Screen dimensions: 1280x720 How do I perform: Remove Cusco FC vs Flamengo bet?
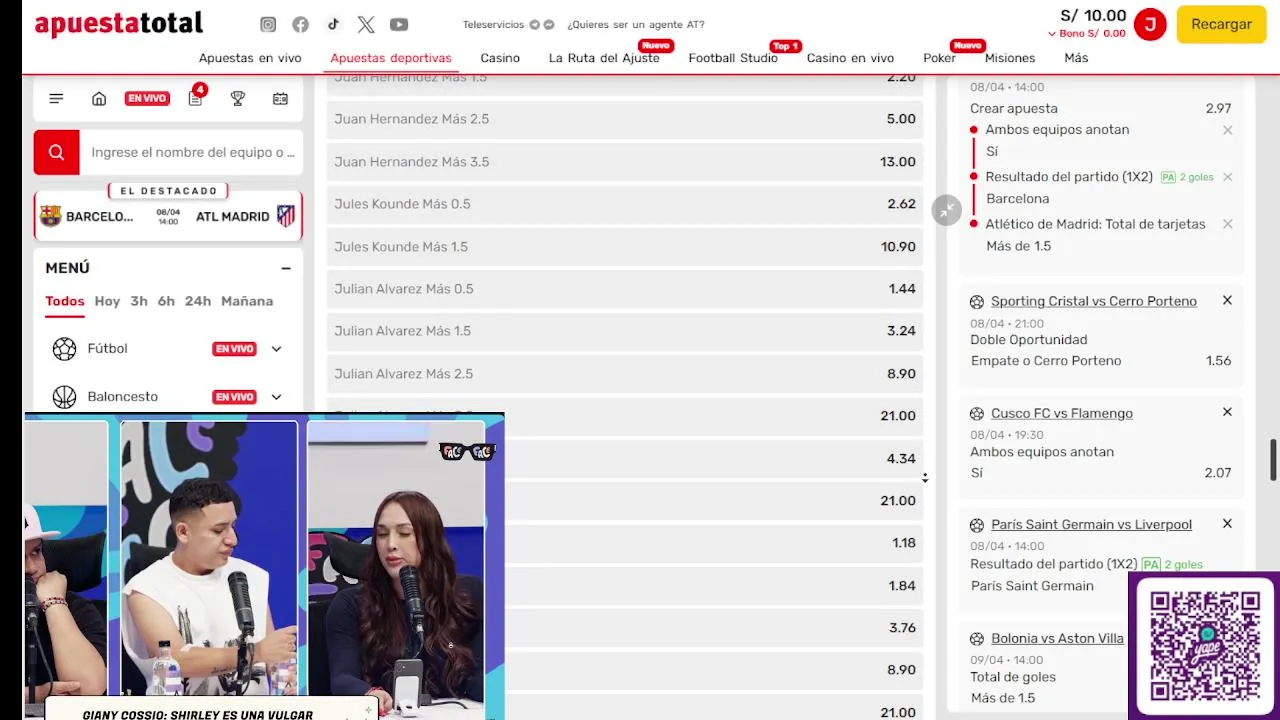coord(1227,412)
